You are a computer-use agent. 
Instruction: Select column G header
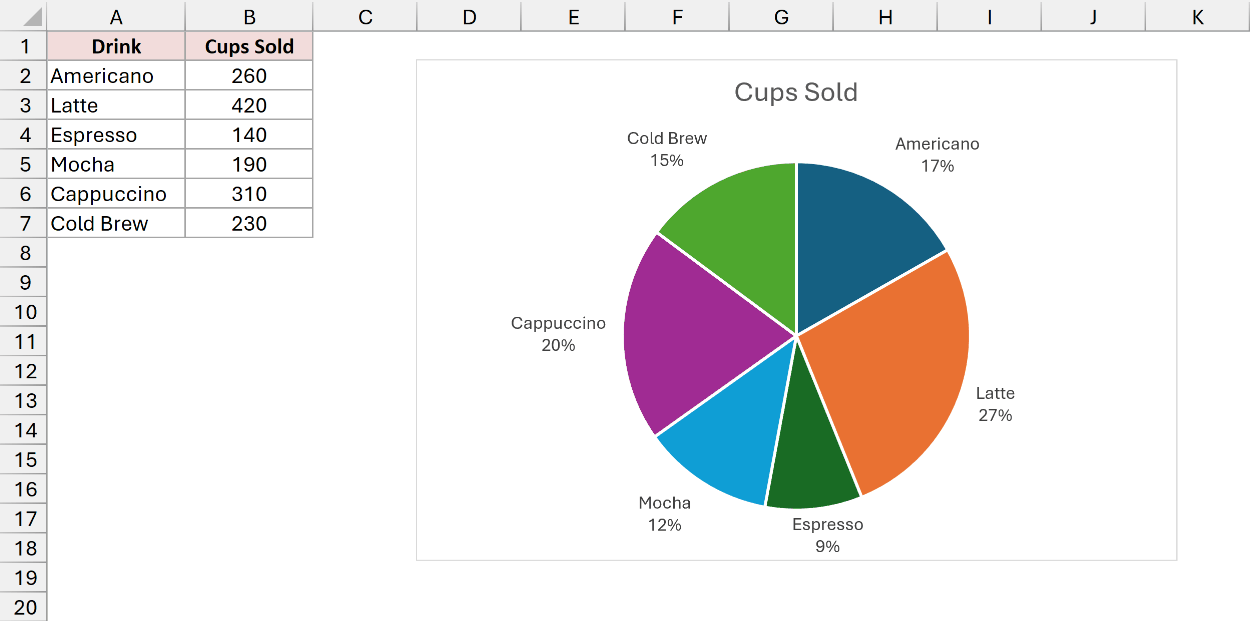click(781, 16)
